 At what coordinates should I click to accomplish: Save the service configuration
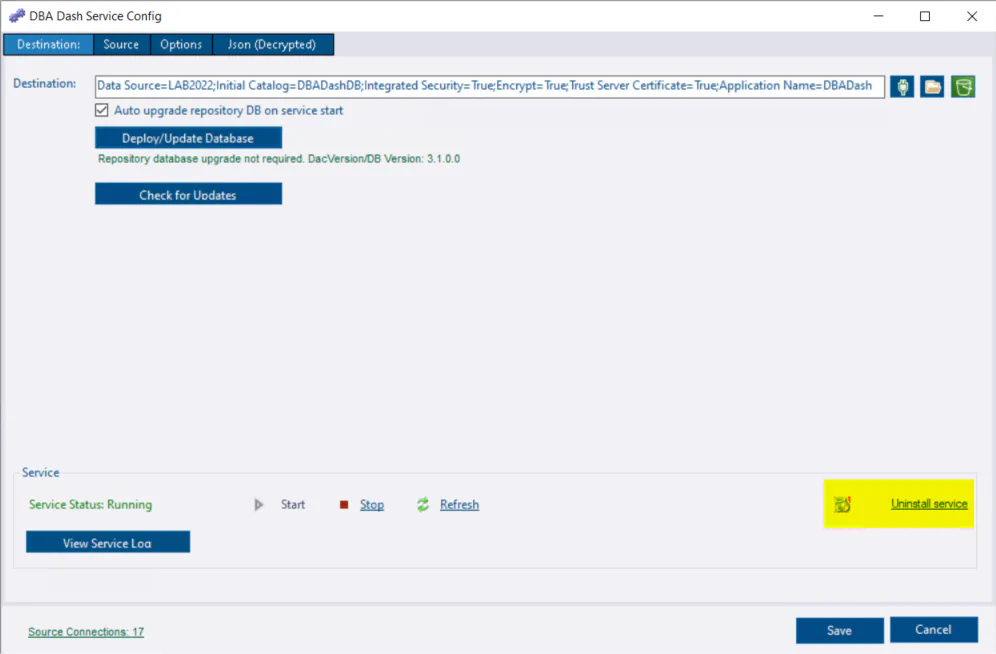point(839,630)
